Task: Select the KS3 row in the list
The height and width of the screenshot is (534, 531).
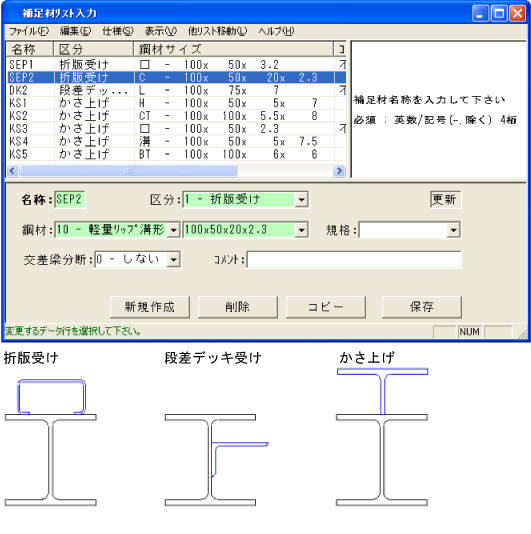Action: [176, 129]
